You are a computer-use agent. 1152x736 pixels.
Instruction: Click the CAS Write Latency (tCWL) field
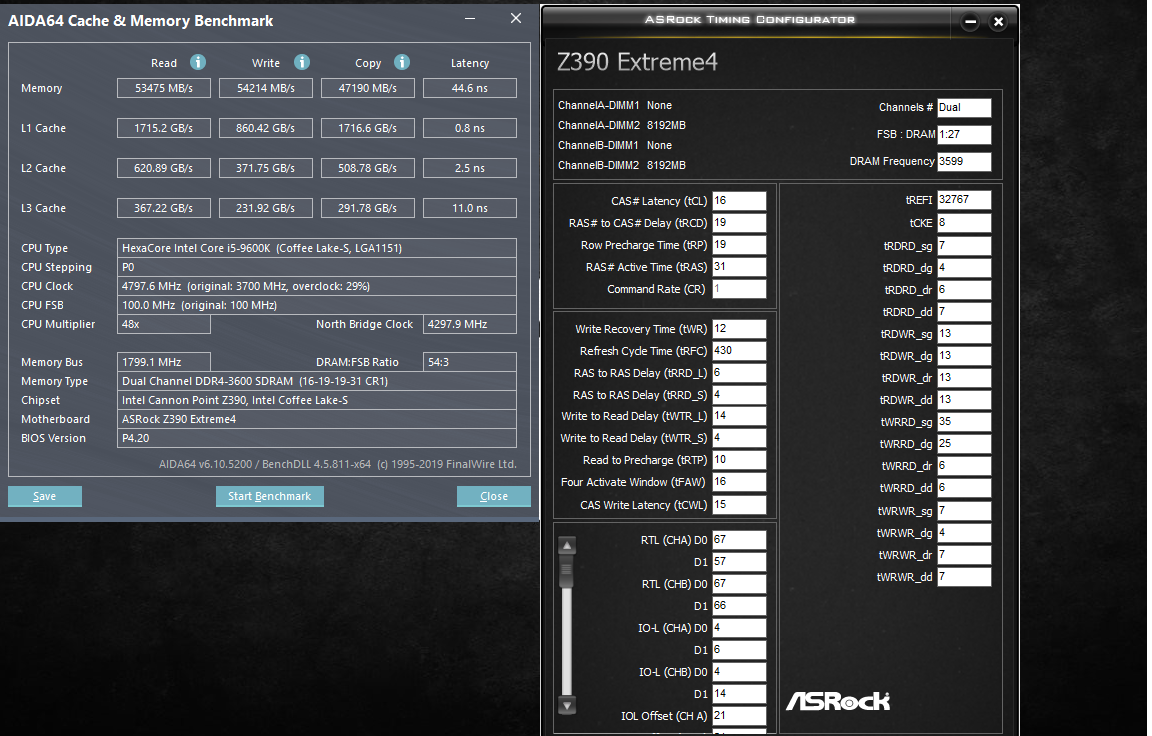point(739,505)
